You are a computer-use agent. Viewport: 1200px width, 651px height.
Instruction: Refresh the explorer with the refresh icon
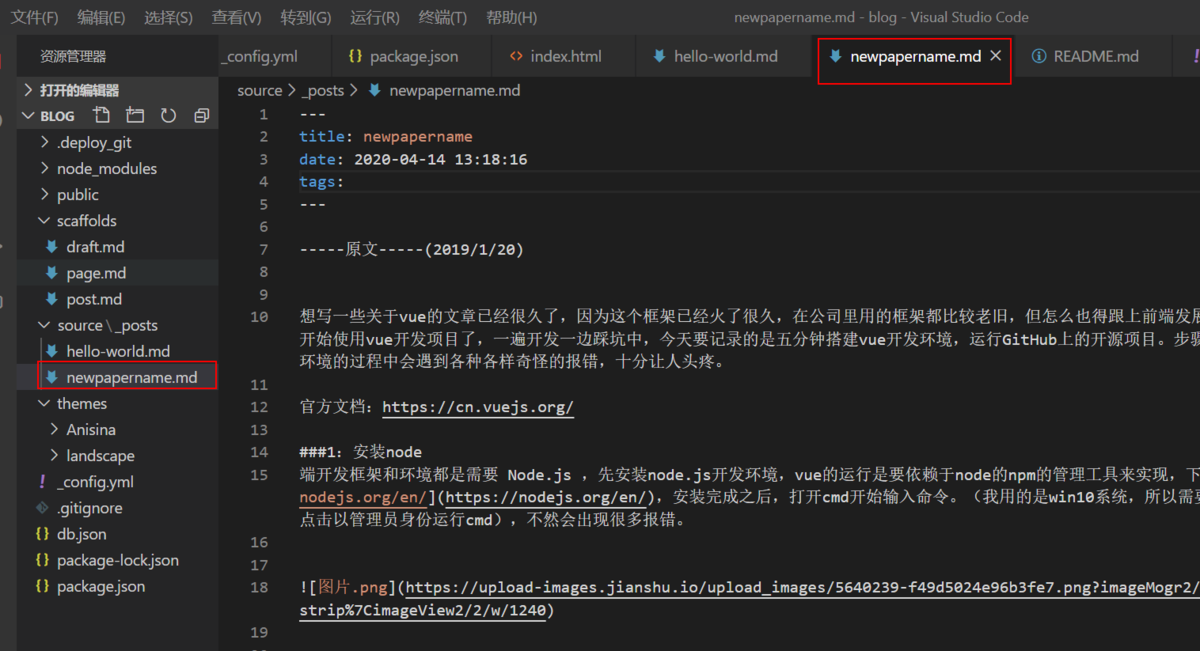pyautogui.click(x=168, y=116)
